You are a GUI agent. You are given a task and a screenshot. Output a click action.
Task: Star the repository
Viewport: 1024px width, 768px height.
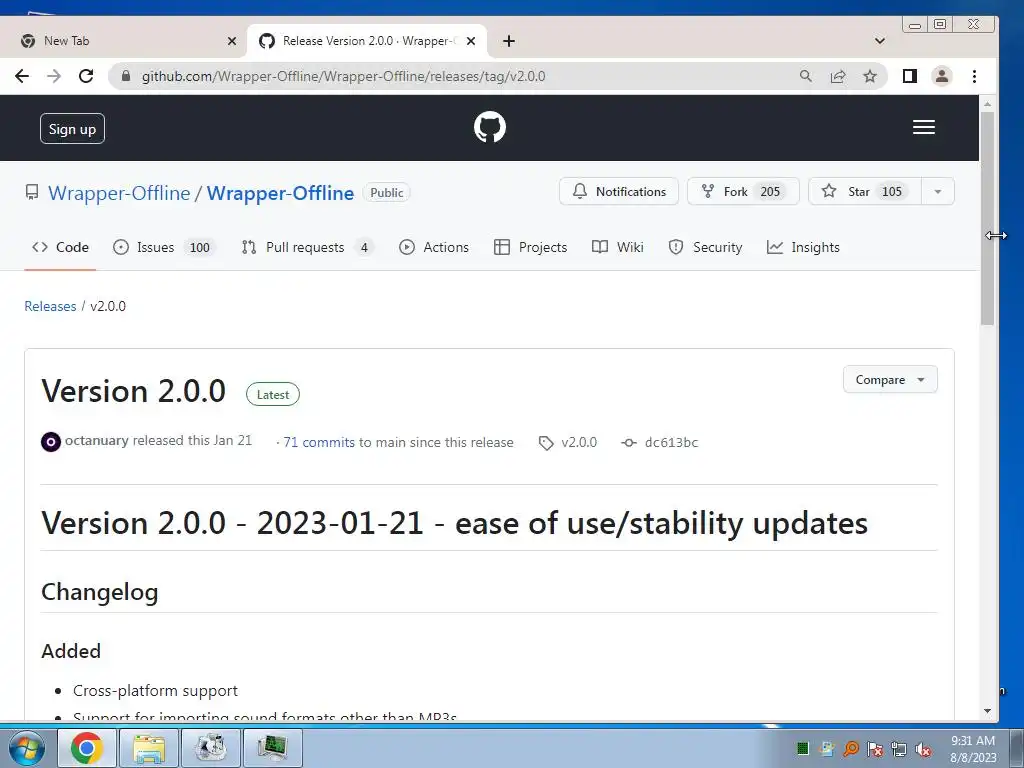coord(865,191)
